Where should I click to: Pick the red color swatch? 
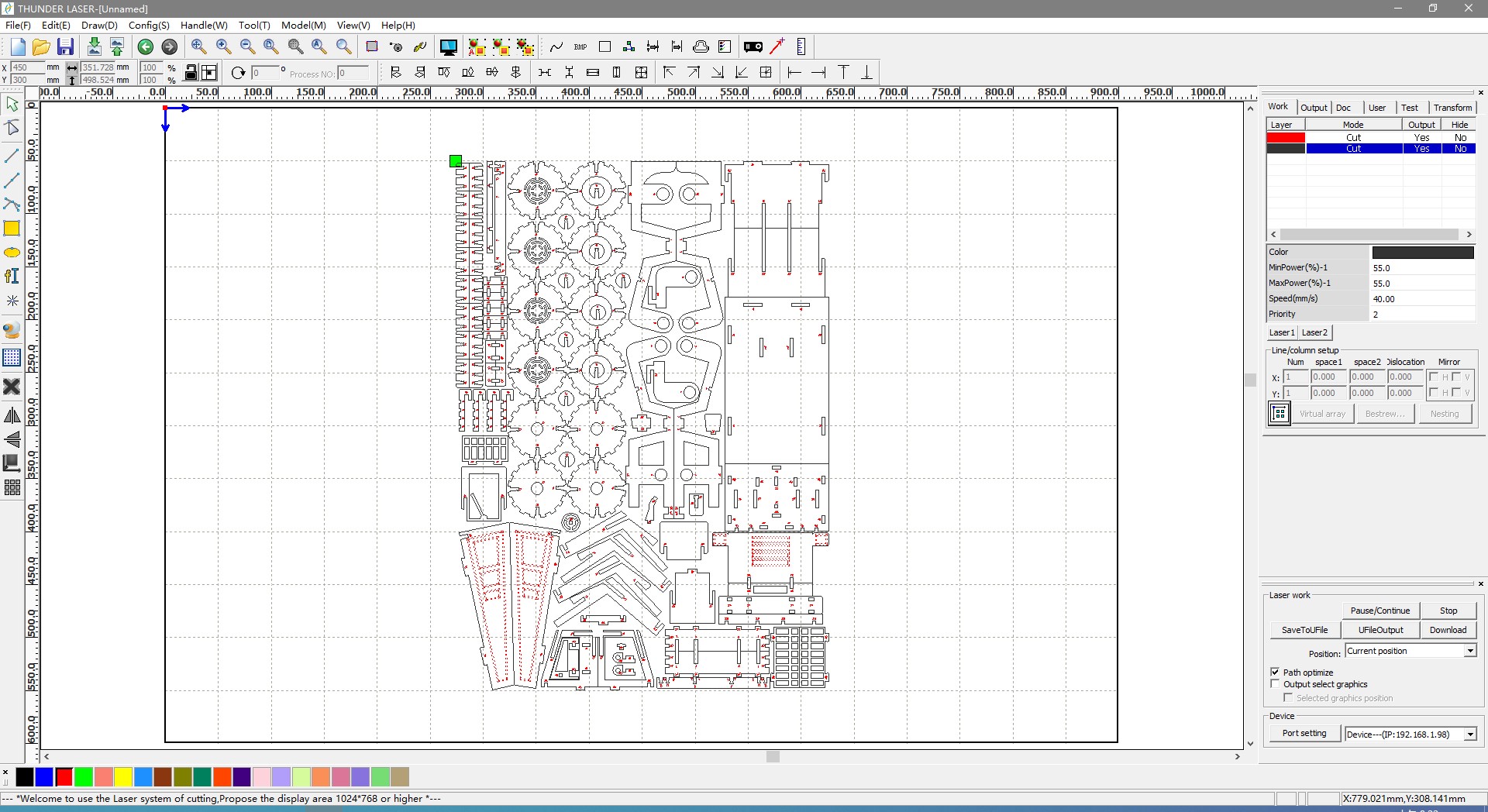tap(64, 777)
